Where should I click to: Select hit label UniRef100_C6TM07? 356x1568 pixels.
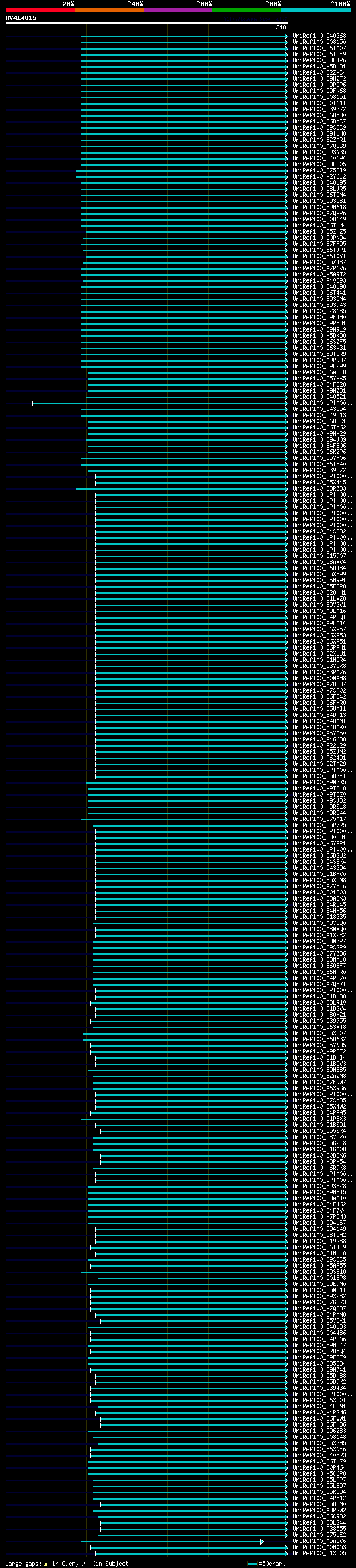click(319, 48)
